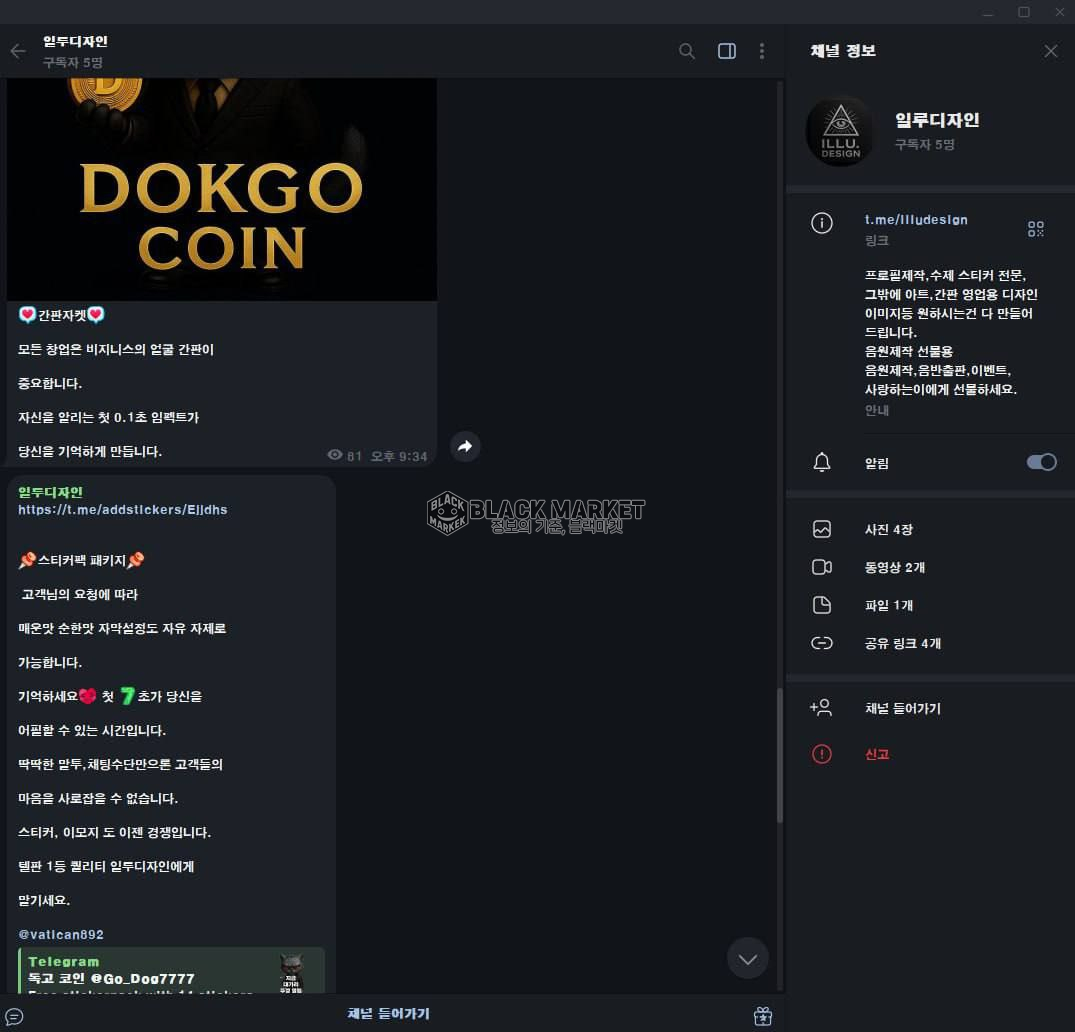Toggle notifications switch off
Screen dimensions: 1075x1032
click(x=1041, y=462)
